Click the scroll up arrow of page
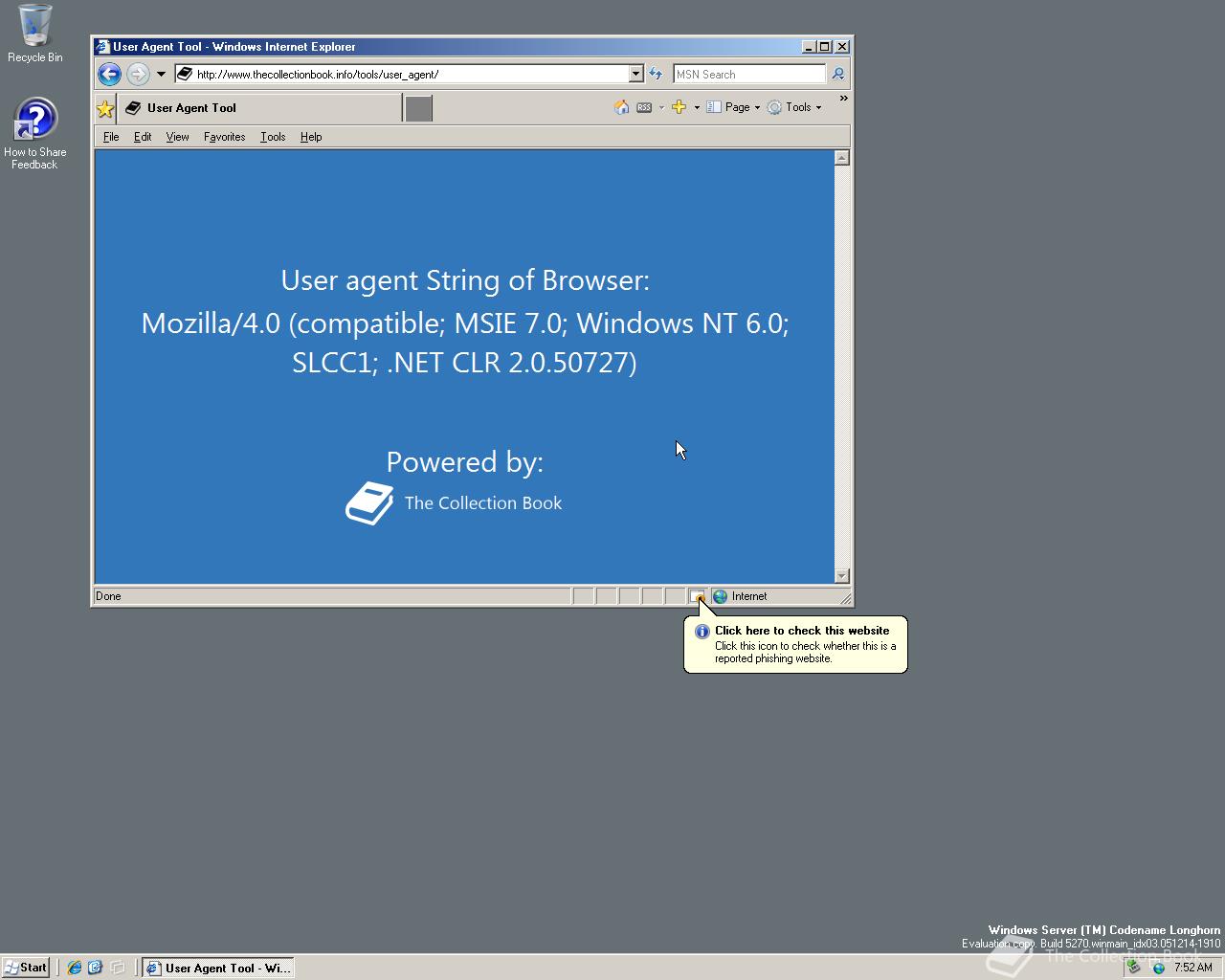This screenshot has width=1225, height=980. [x=842, y=158]
